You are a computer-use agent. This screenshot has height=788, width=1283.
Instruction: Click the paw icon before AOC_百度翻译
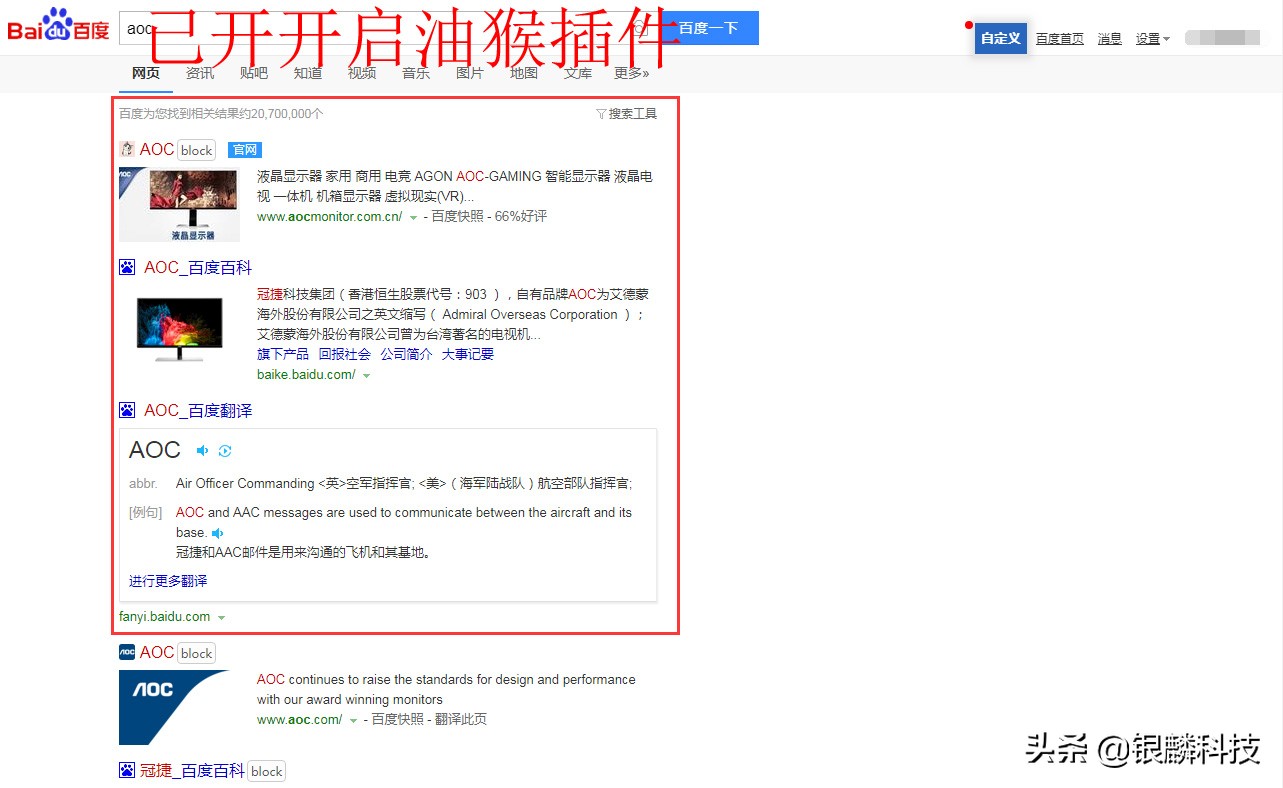click(x=127, y=409)
